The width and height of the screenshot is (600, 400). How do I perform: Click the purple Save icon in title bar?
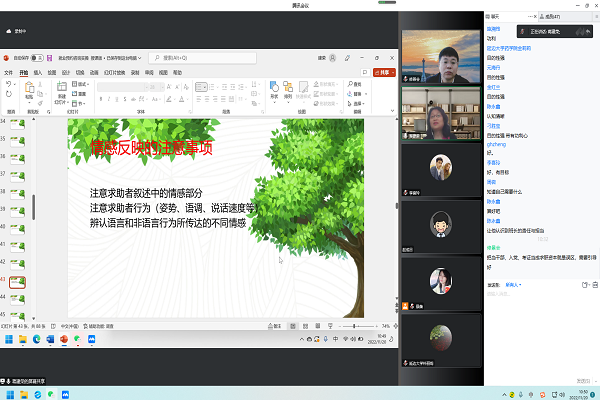coord(49,59)
